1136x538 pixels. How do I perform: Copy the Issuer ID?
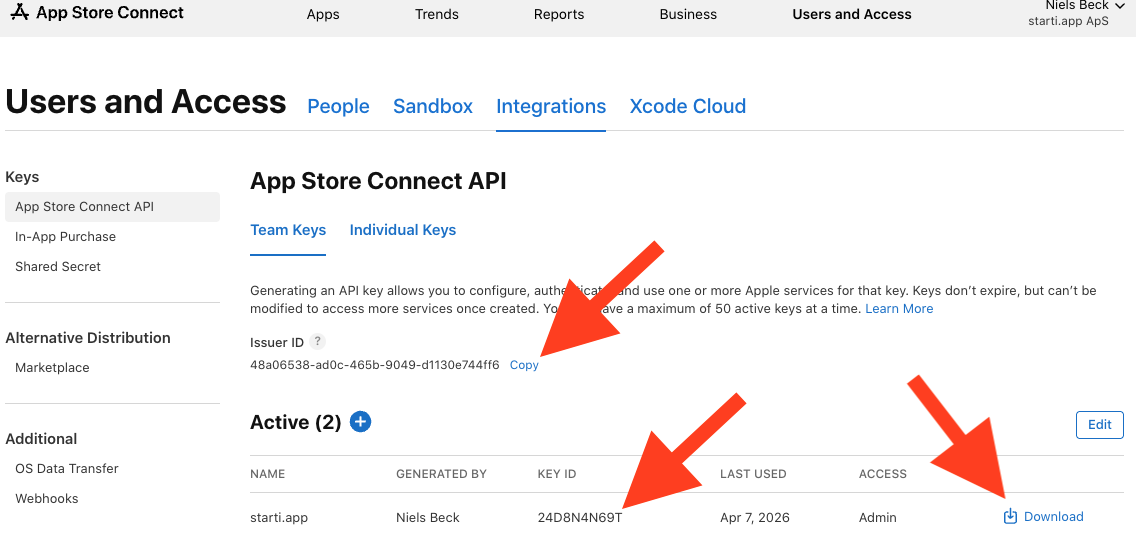point(524,365)
